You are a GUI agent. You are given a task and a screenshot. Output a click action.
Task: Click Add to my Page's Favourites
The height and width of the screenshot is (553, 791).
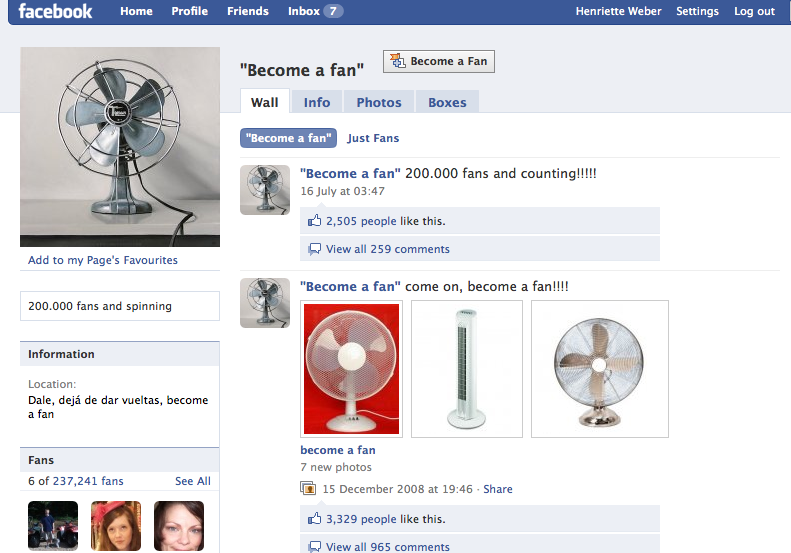coord(103,260)
